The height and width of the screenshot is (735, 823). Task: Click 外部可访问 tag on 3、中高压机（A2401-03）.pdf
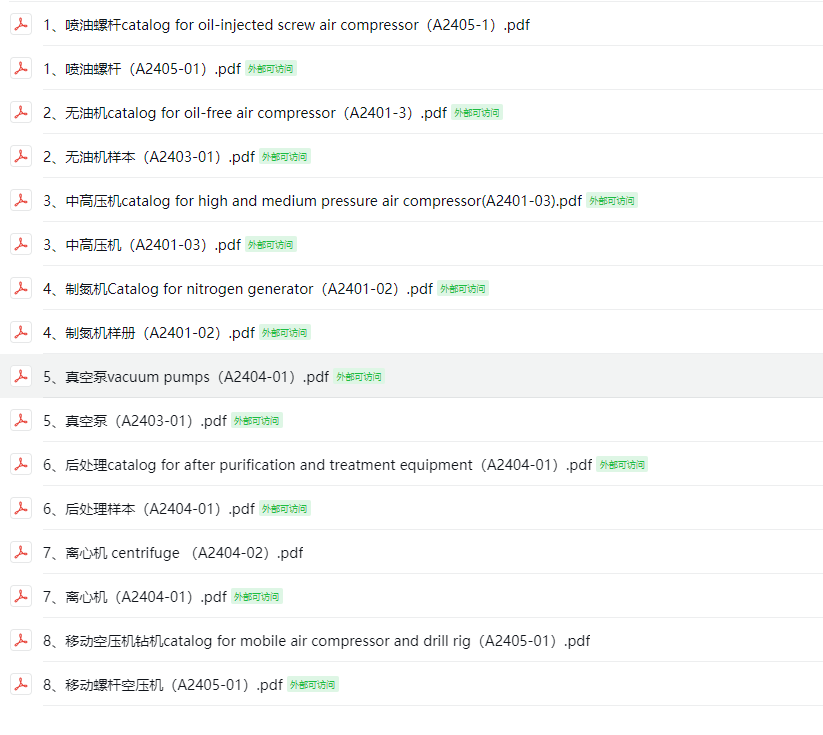click(x=271, y=245)
